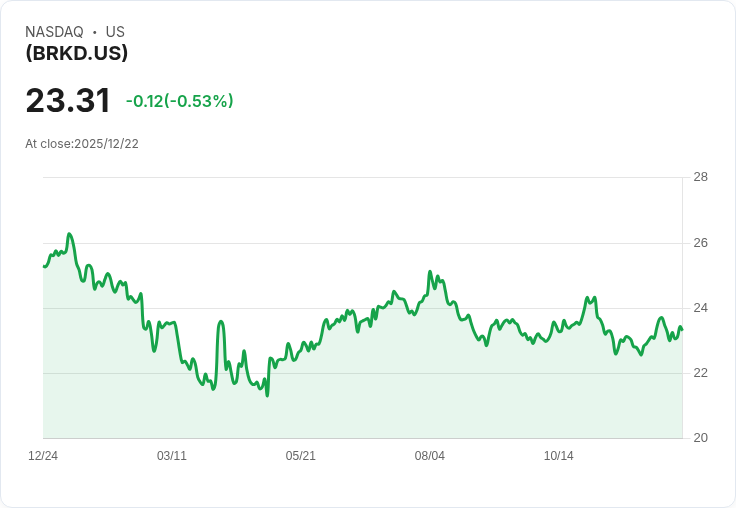
Task: Click the 10/14 date marker
Action: [559, 456]
